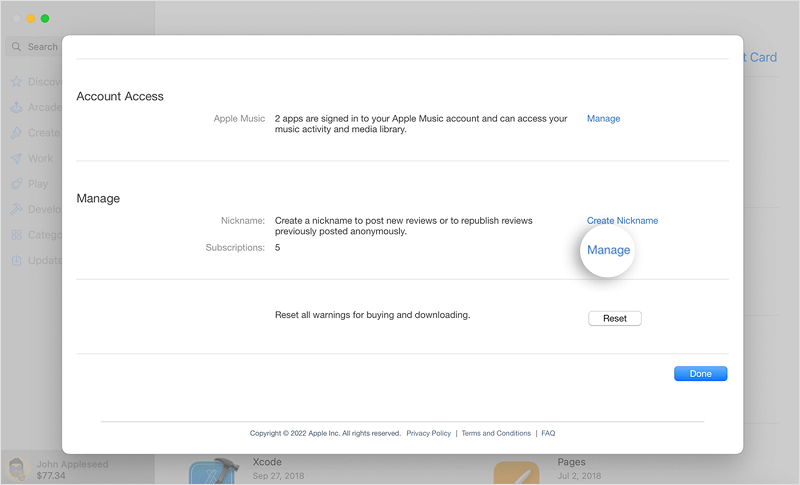Click the Pages app icon
This screenshot has width=800, height=485.
point(517,472)
